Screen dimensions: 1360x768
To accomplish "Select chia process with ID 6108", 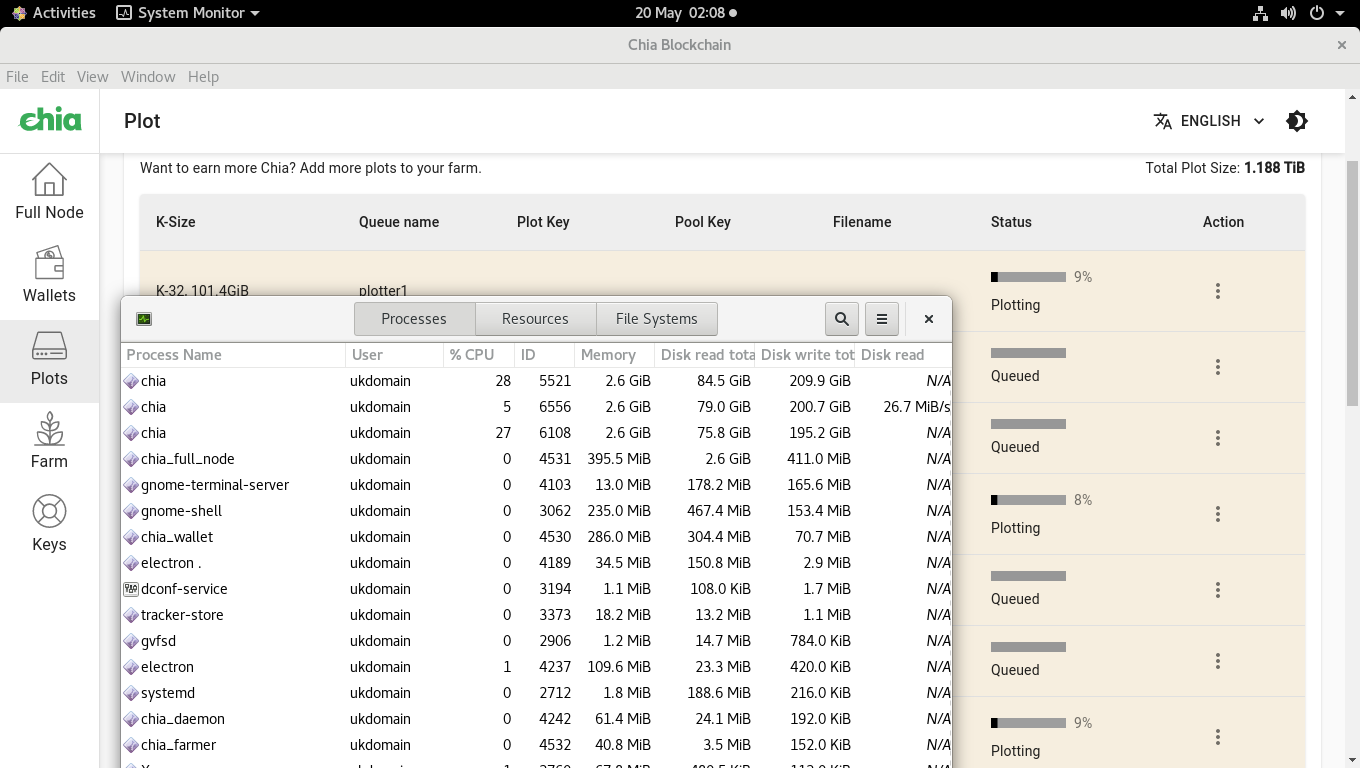I will pyautogui.click(x=537, y=433).
